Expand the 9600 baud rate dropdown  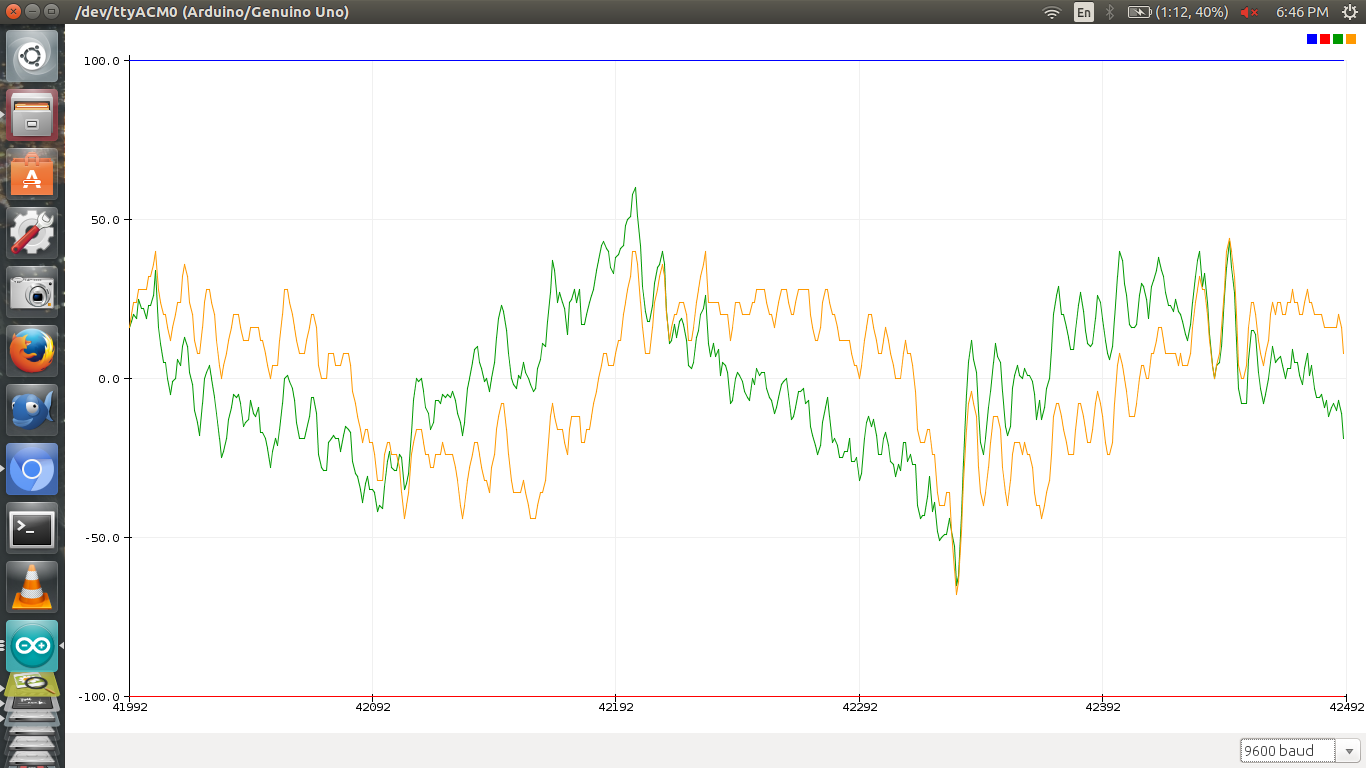tap(1300, 751)
